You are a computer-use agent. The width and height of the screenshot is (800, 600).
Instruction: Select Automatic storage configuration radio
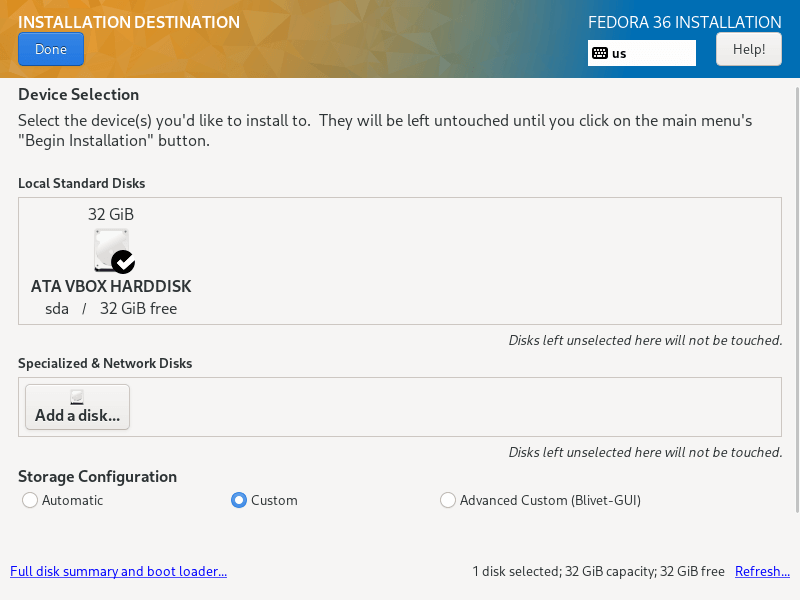pyautogui.click(x=30, y=500)
